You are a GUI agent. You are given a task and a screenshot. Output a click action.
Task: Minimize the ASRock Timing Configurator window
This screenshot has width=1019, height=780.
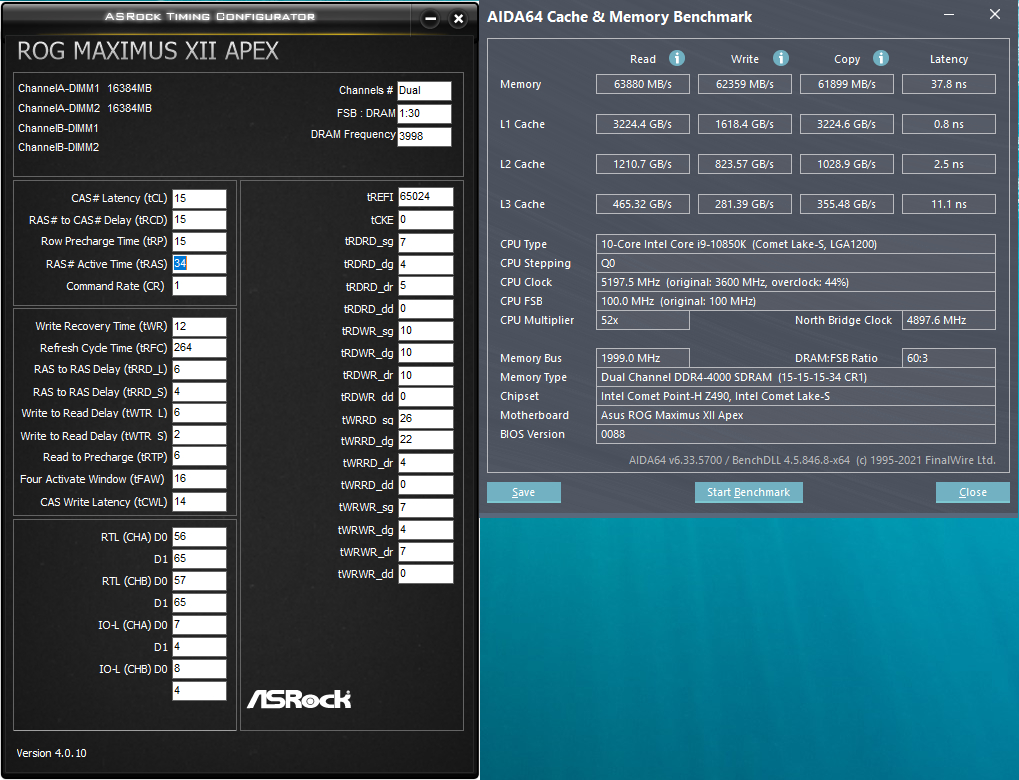(430, 19)
